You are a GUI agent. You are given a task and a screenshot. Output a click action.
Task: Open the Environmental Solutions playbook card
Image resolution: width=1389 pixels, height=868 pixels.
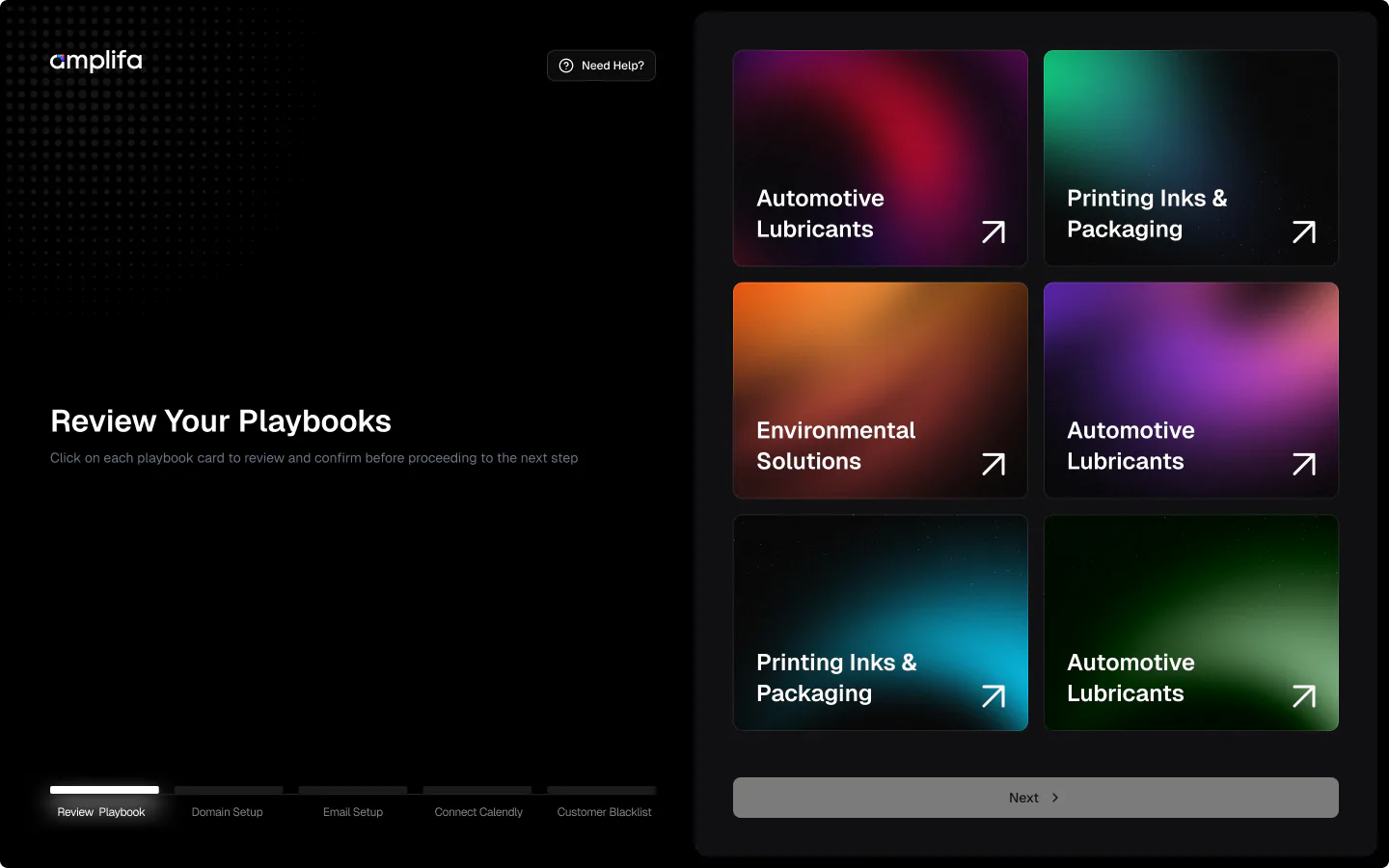click(x=881, y=391)
